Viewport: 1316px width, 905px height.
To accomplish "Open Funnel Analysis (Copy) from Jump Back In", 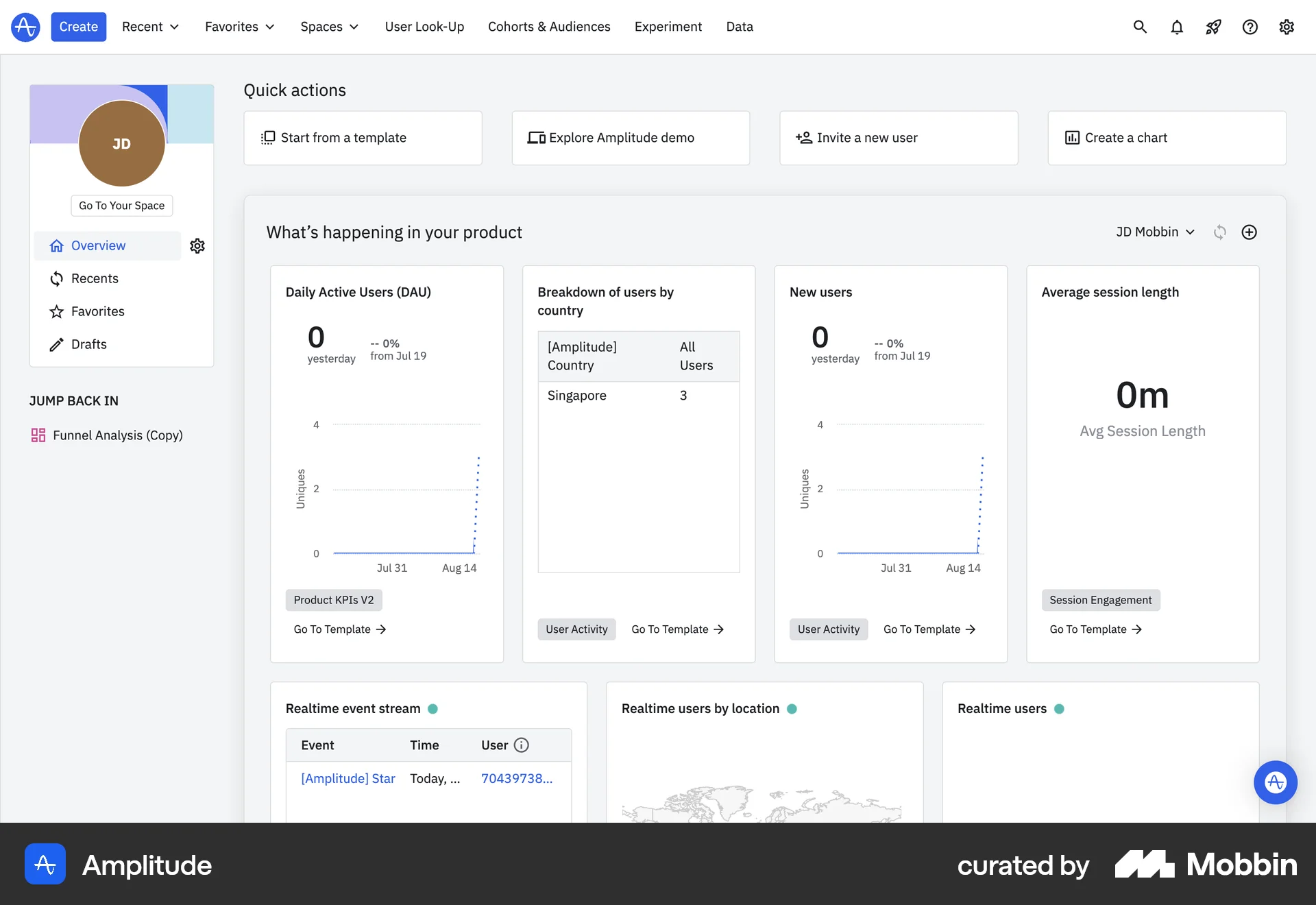I will [x=117, y=435].
